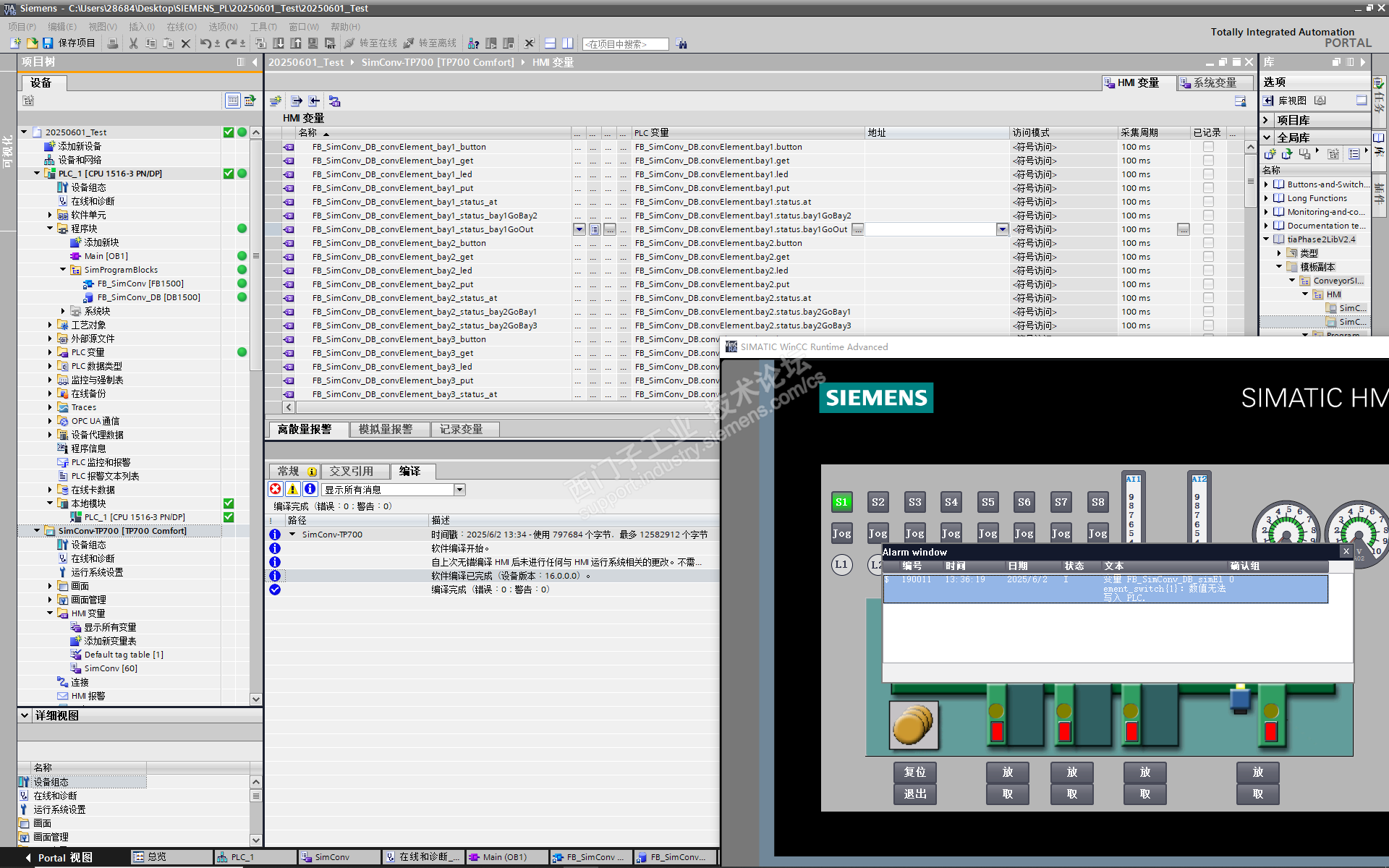Click the AI1 vertical slider scale

(1131, 514)
